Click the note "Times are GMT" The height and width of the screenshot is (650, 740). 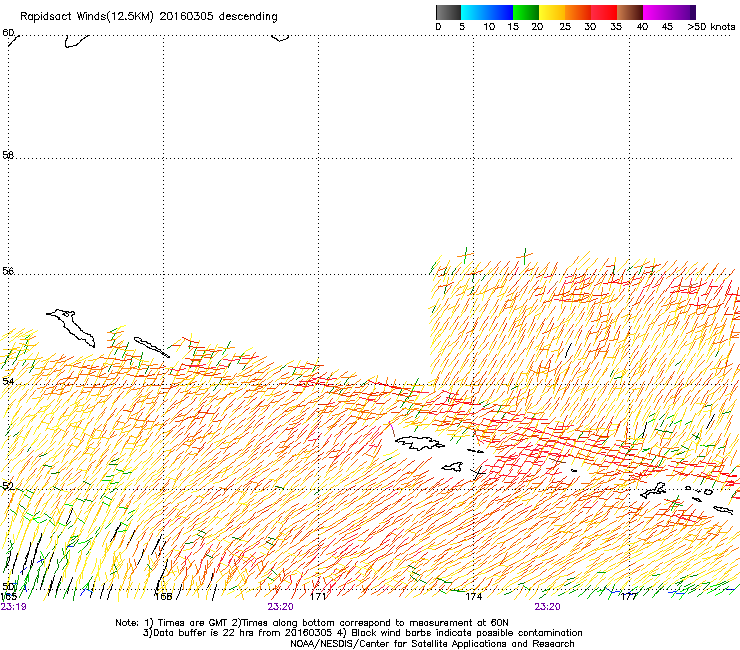pyautogui.click(x=193, y=623)
